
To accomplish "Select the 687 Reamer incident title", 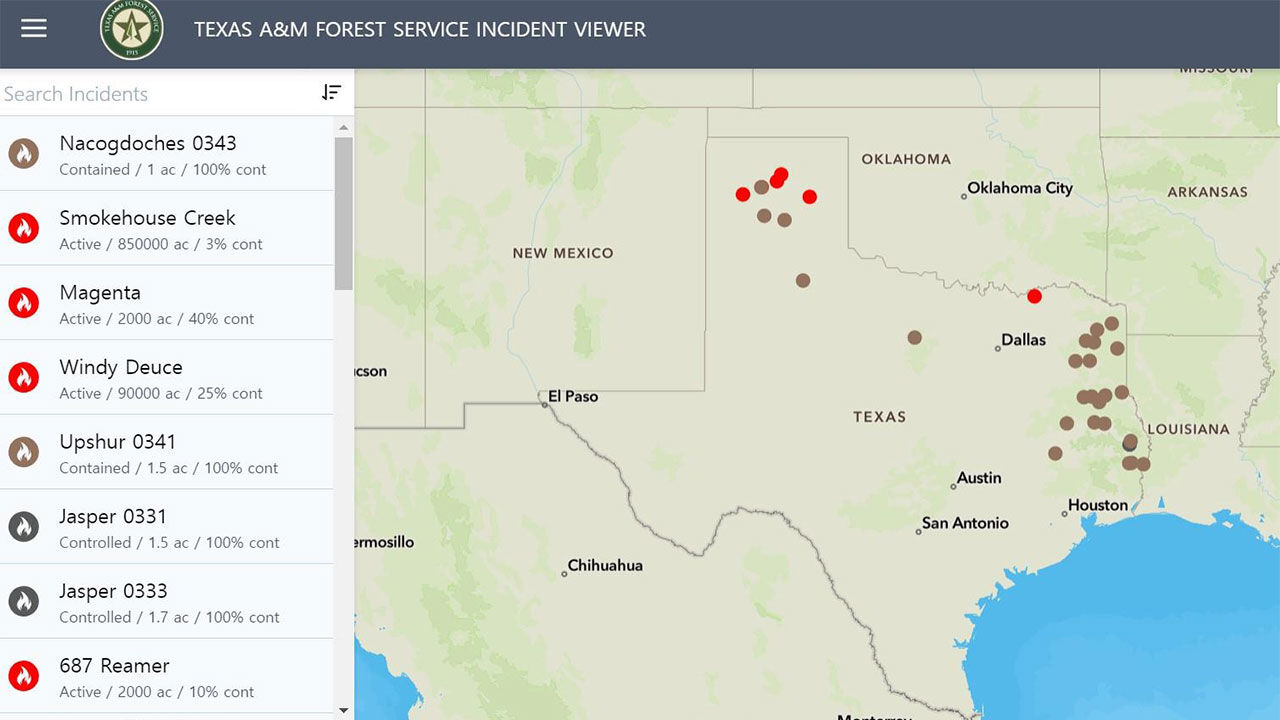I will [114, 666].
